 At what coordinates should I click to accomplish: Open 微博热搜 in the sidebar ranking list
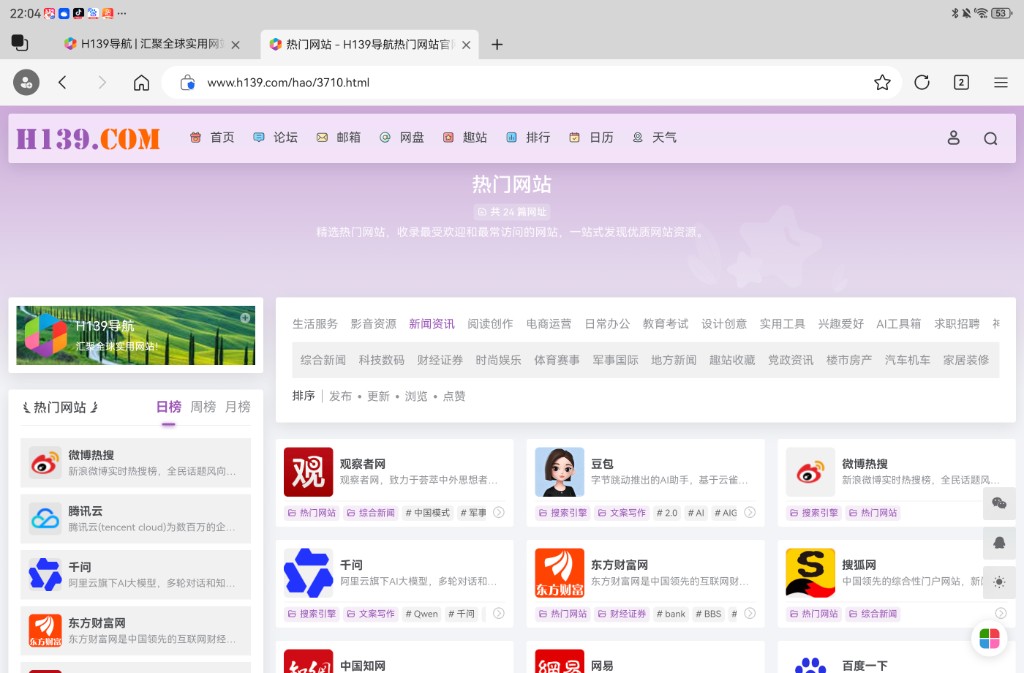coord(136,463)
